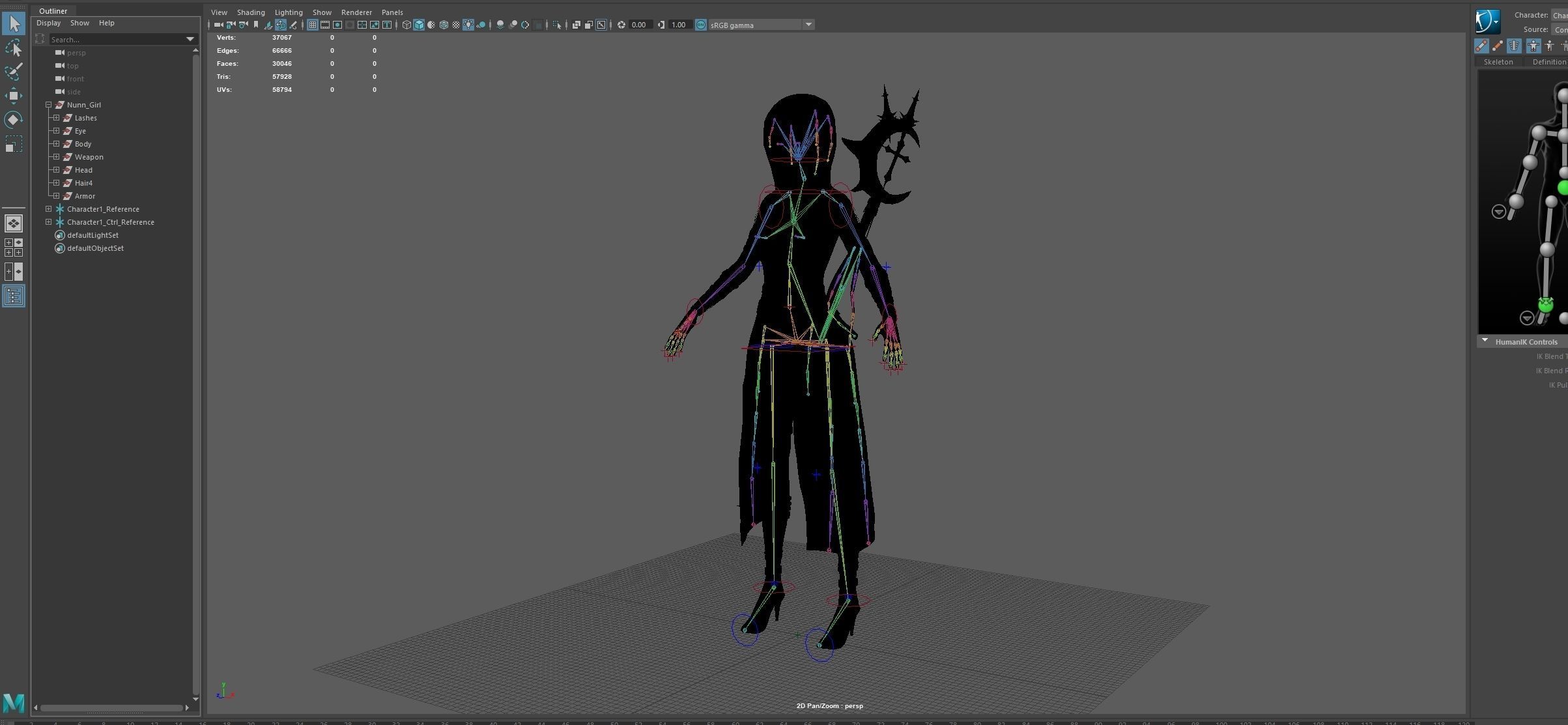Activate the Rotate tool
This screenshot has height=725, width=1568.
[x=14, y=120]
